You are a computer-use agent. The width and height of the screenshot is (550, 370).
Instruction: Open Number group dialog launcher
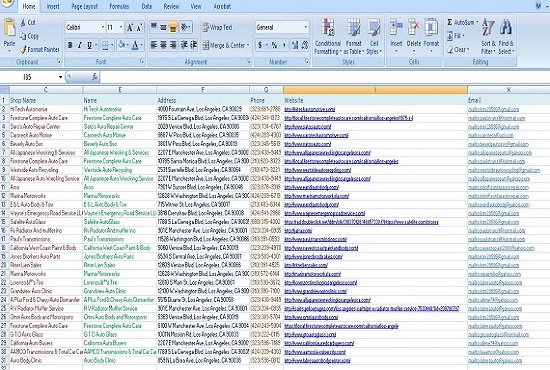pyautogui.click(x=307, y=61)
